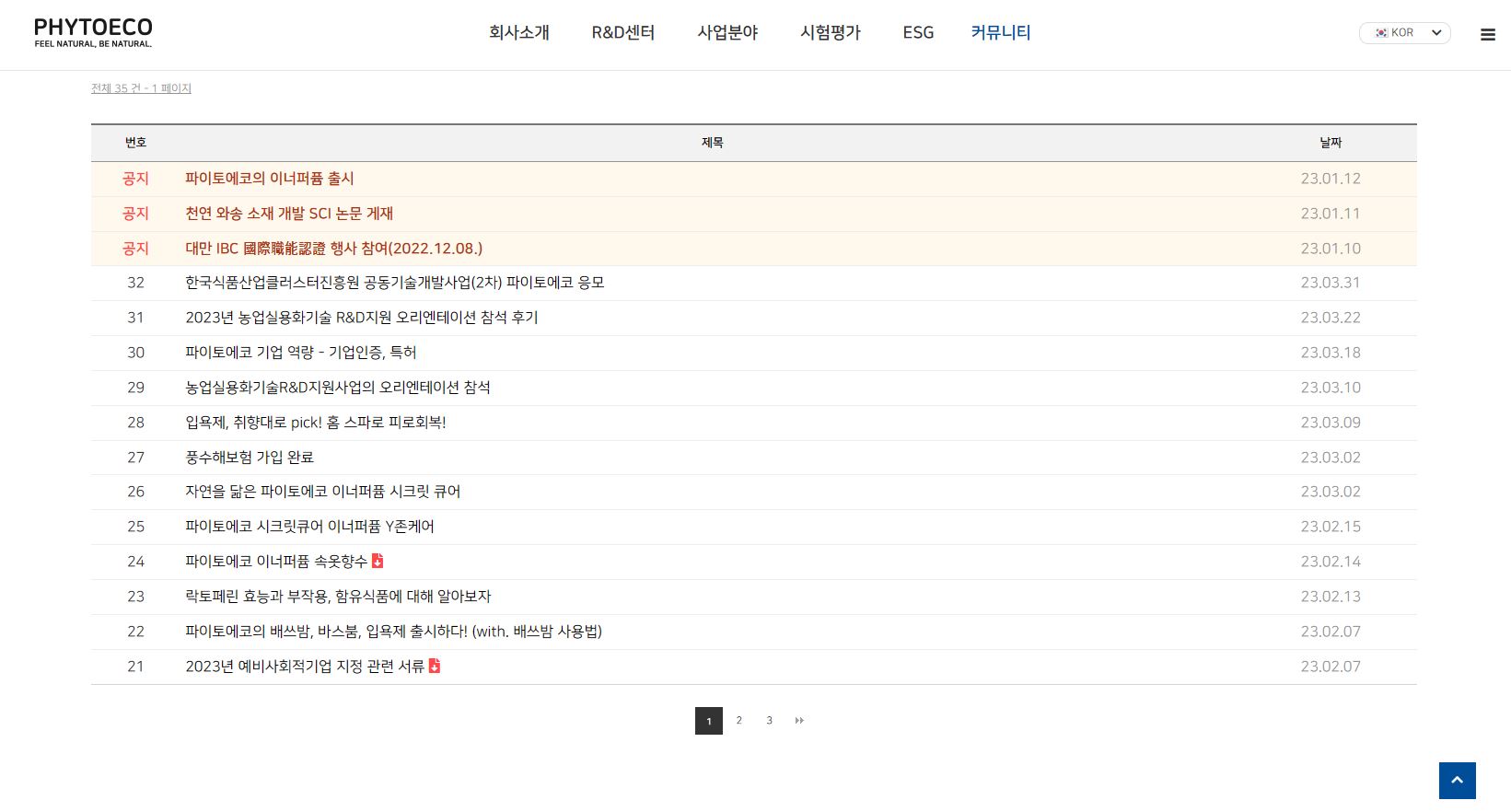Image resolution: width=1511 pixels, height=812 pixels.
Task: Click the 전체 35 건 - 1 페이지 text
Action: 141,88
